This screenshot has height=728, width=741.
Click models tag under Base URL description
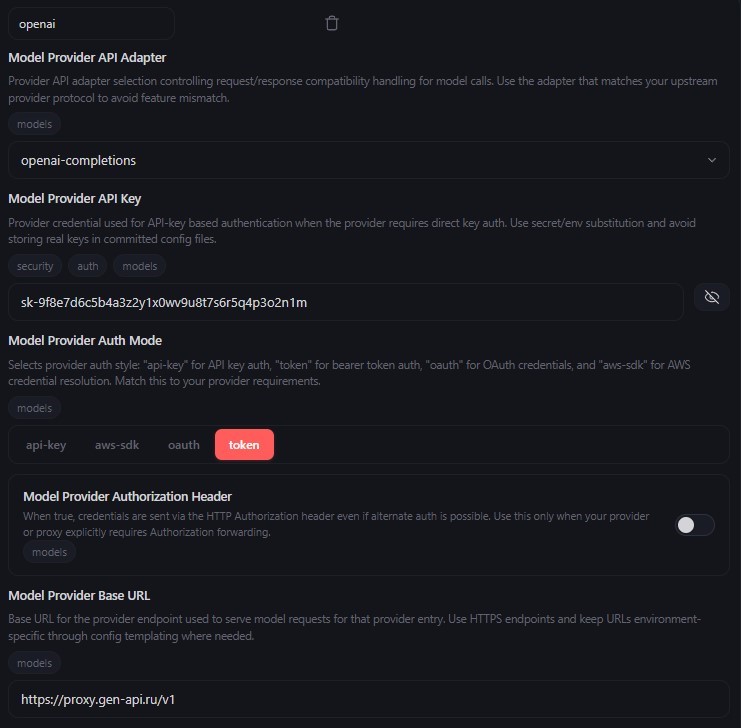point(35,662)
